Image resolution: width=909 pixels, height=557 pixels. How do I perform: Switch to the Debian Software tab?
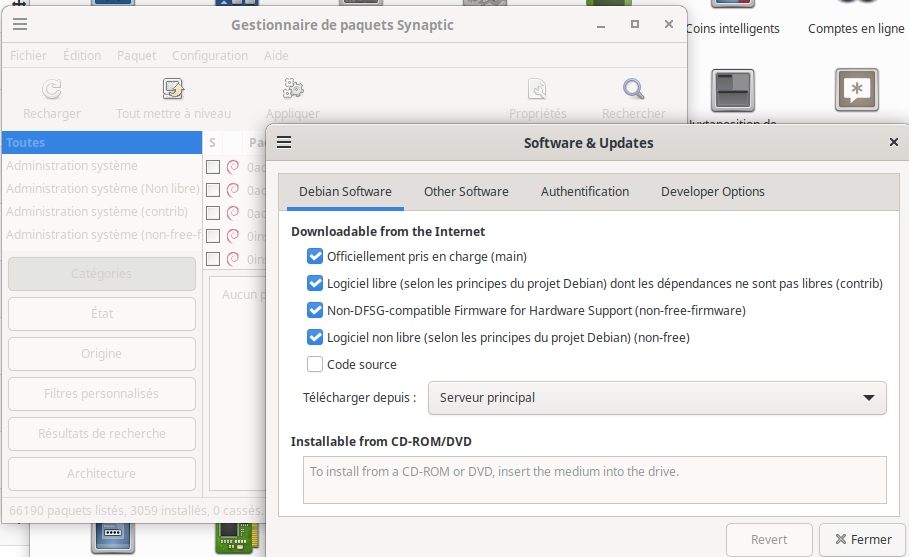point(345,191)
